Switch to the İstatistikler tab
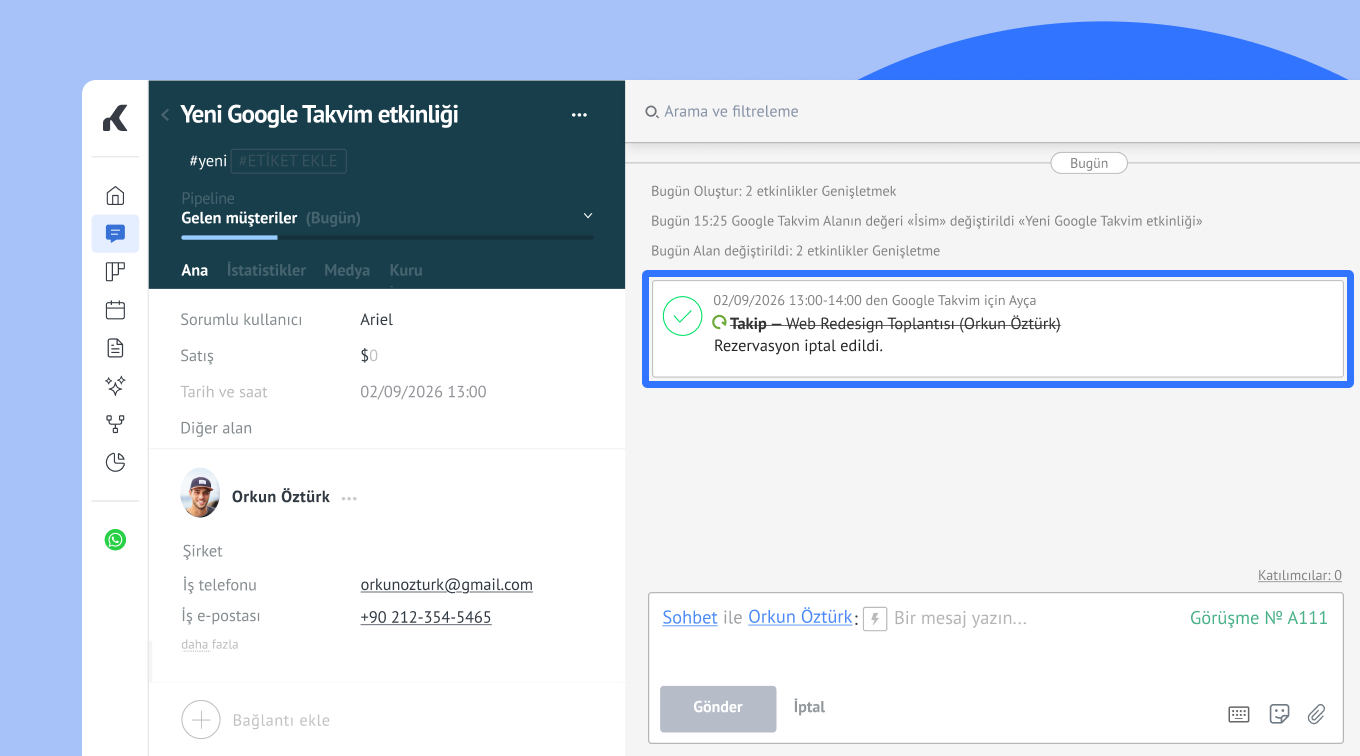The height and width of the screenshot is (756, 1360). click(x=266, y=270)
